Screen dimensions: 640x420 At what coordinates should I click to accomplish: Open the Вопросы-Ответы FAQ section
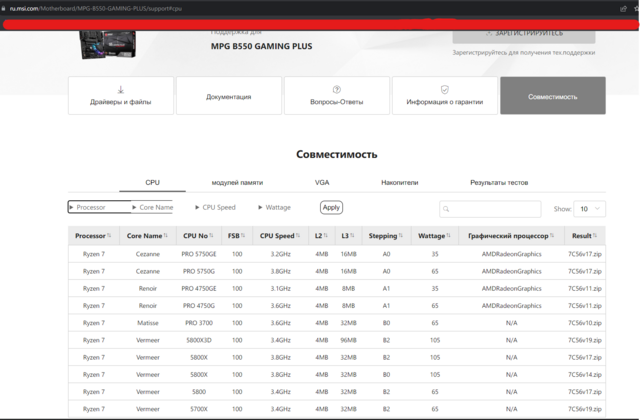click(x=336, y=96)
